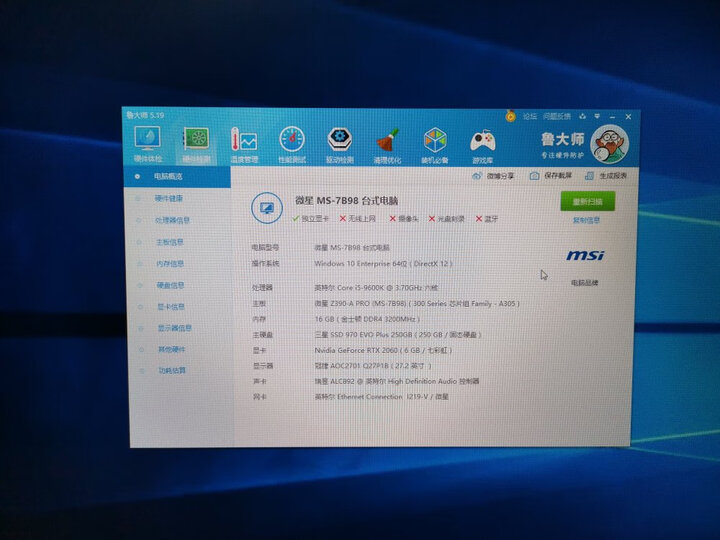Viewport: 720px width, 540px height.
Task: Click the gold medal icon in title bar
Action: [510, 116]
